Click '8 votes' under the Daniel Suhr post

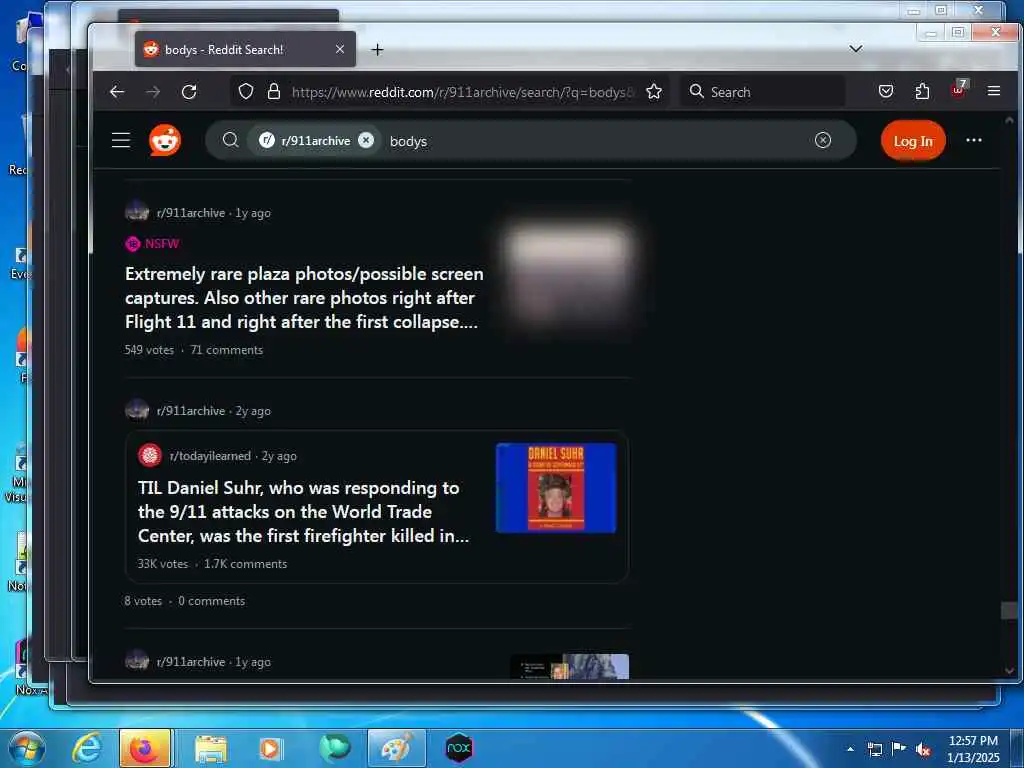point(143,601)
